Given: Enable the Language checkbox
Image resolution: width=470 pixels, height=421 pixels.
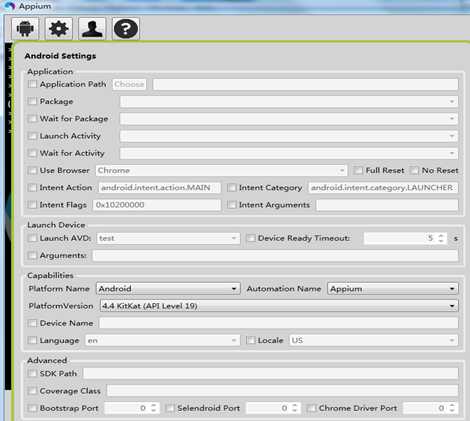Looking at the screenshot, I should click(32, 340).
